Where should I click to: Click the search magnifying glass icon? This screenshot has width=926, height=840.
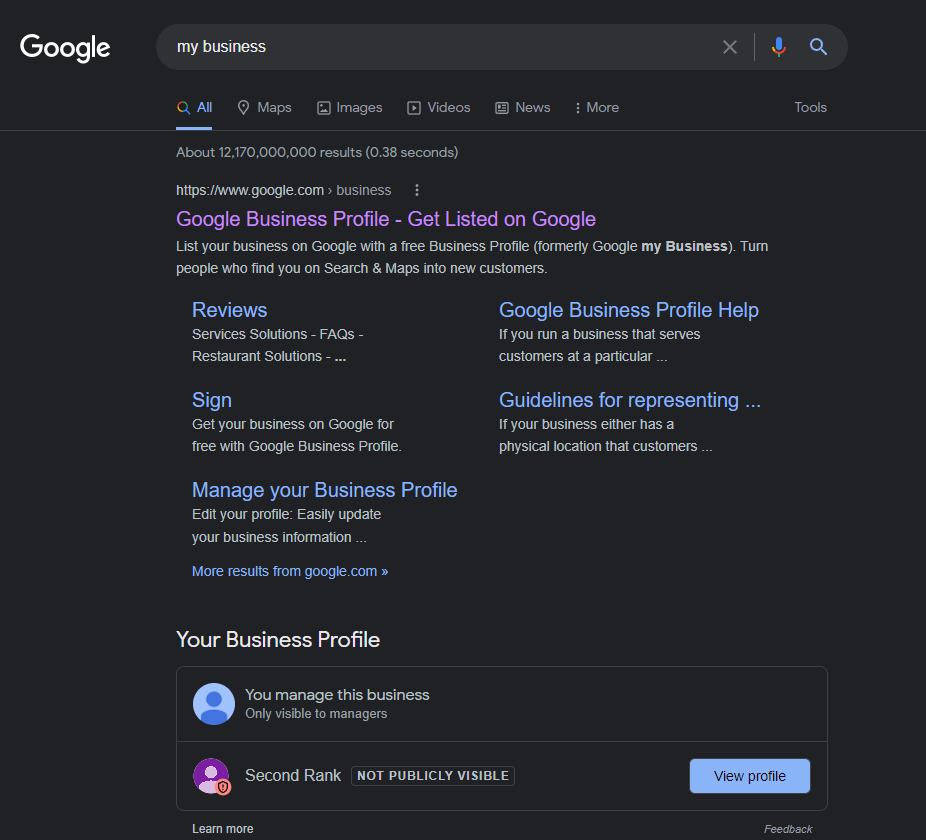click(x=818, y=46)
